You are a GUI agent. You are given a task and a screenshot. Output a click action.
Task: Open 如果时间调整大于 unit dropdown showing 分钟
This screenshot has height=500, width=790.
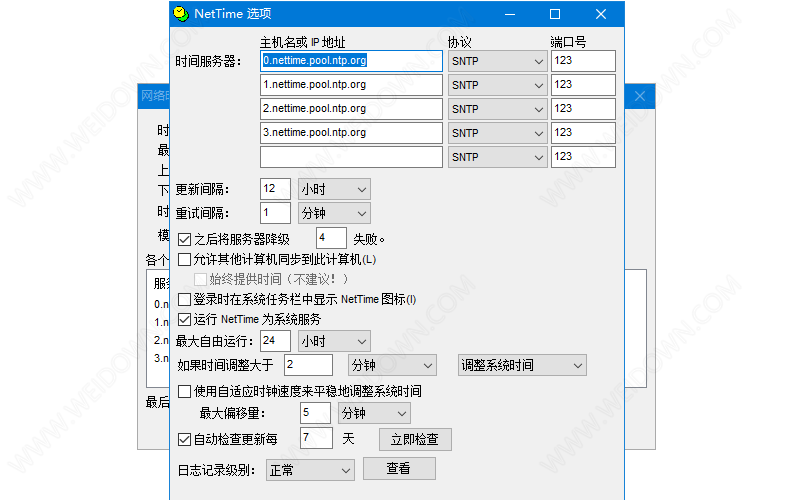[392, 365]
